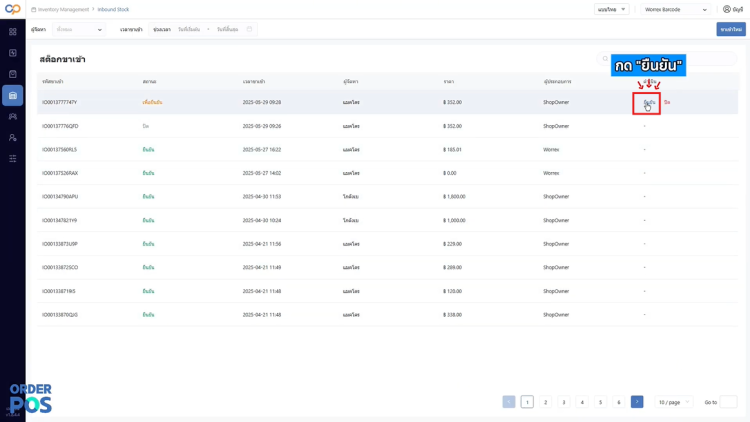Expand the supplier filter dropdown
The image size is (750, 422).
click(x=78, y=29)
